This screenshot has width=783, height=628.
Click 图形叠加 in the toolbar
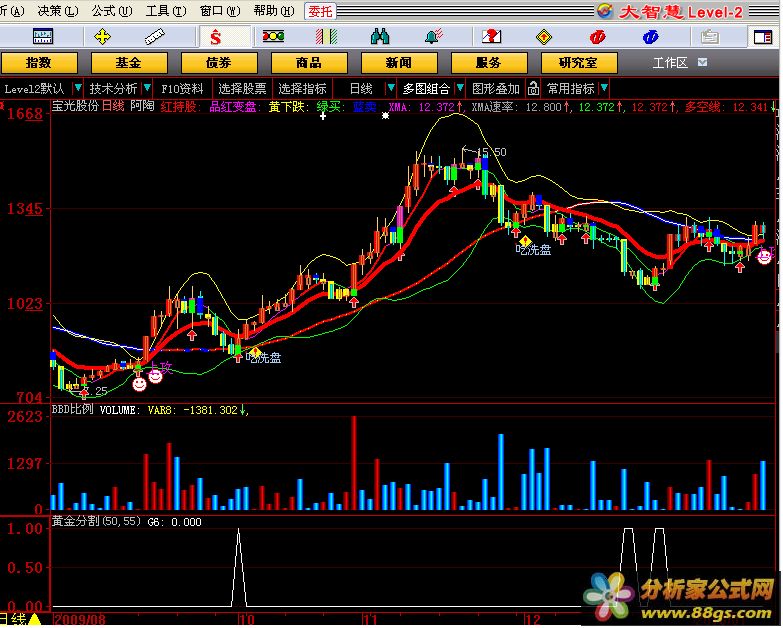(x=495, y=89)
